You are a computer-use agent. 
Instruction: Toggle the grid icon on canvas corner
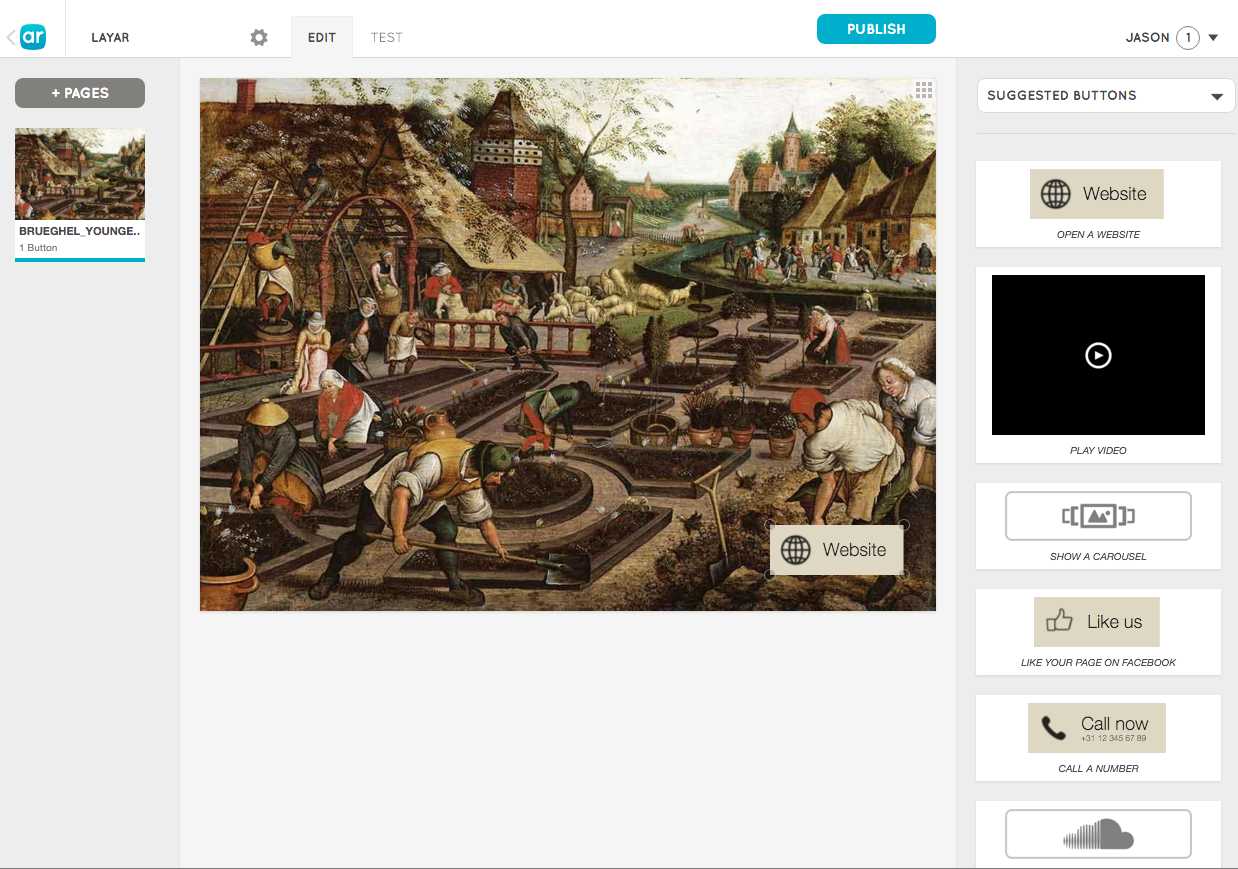coord(924,90)
